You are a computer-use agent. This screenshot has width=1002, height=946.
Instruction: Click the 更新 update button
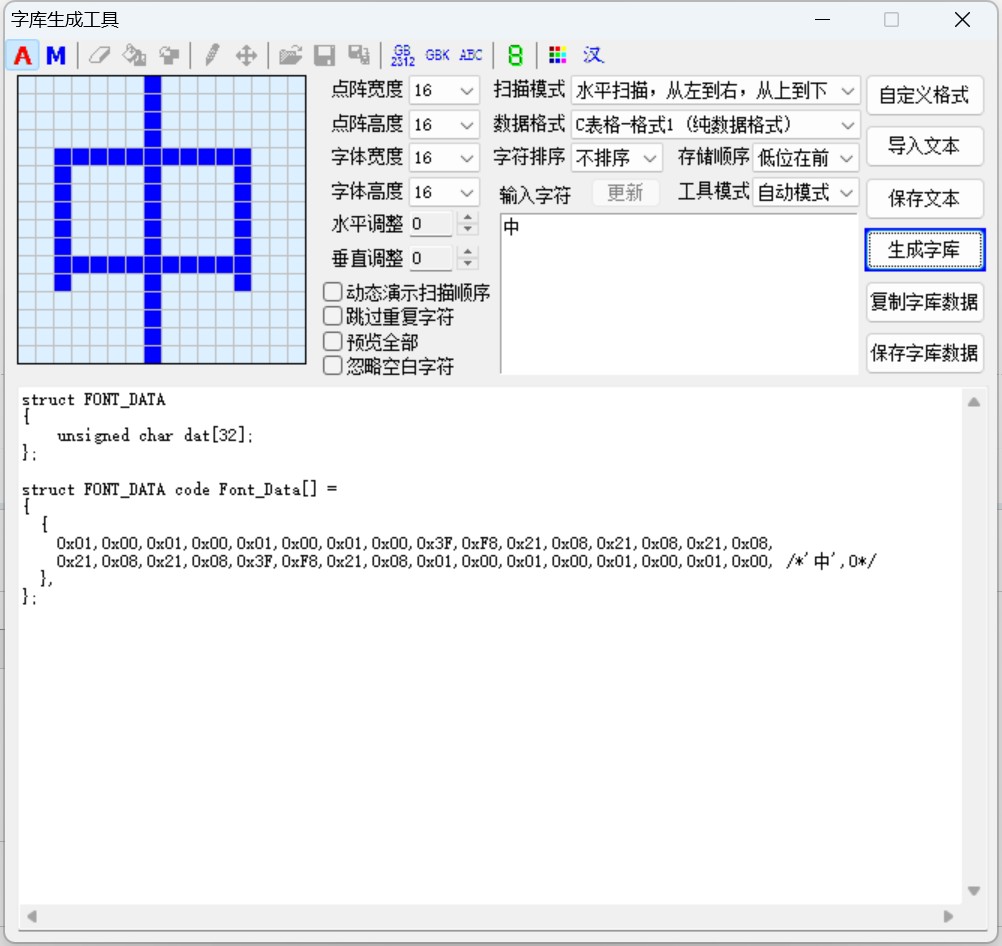(625, 192)
